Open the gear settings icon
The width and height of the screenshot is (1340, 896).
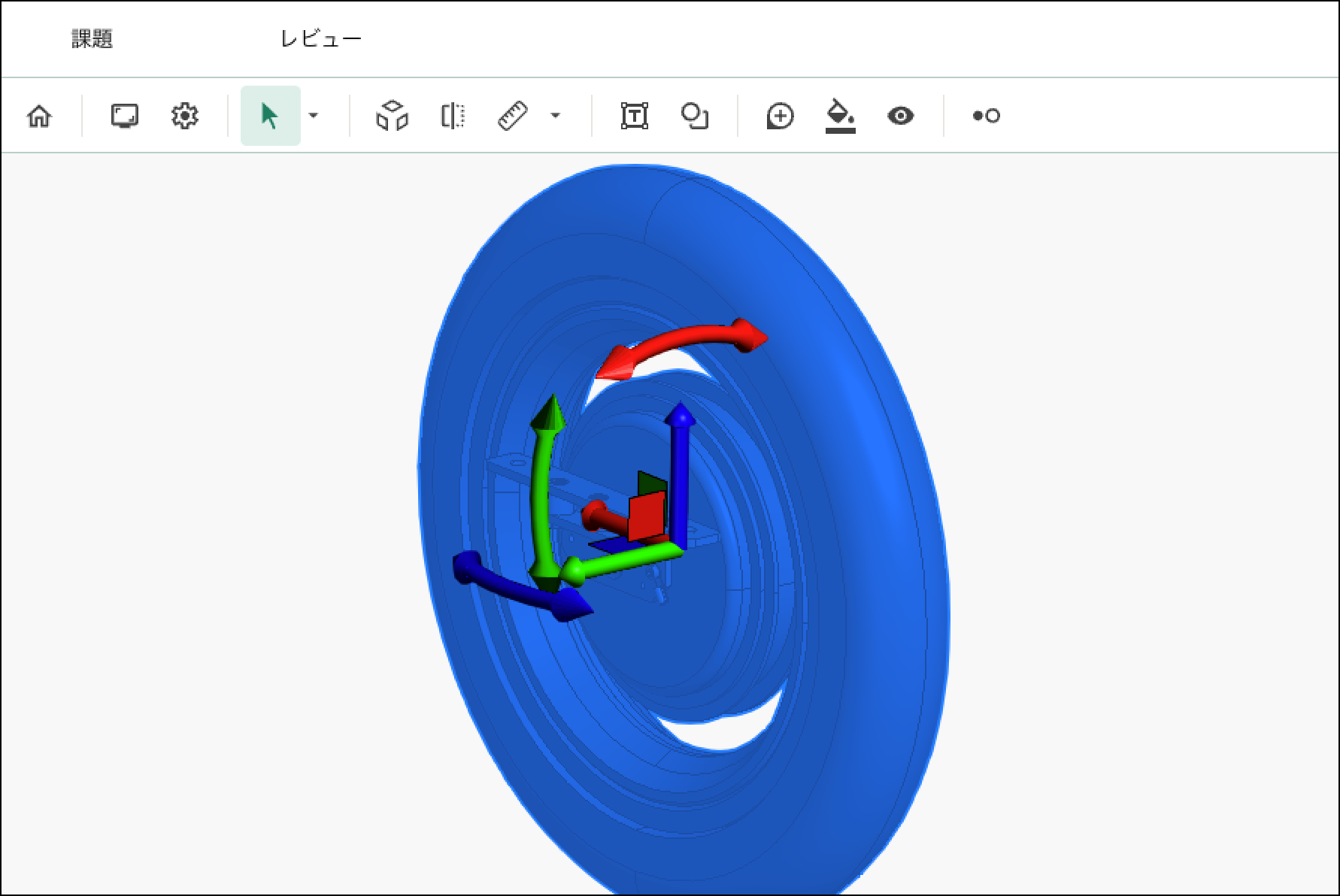click(x=184, y=116)
